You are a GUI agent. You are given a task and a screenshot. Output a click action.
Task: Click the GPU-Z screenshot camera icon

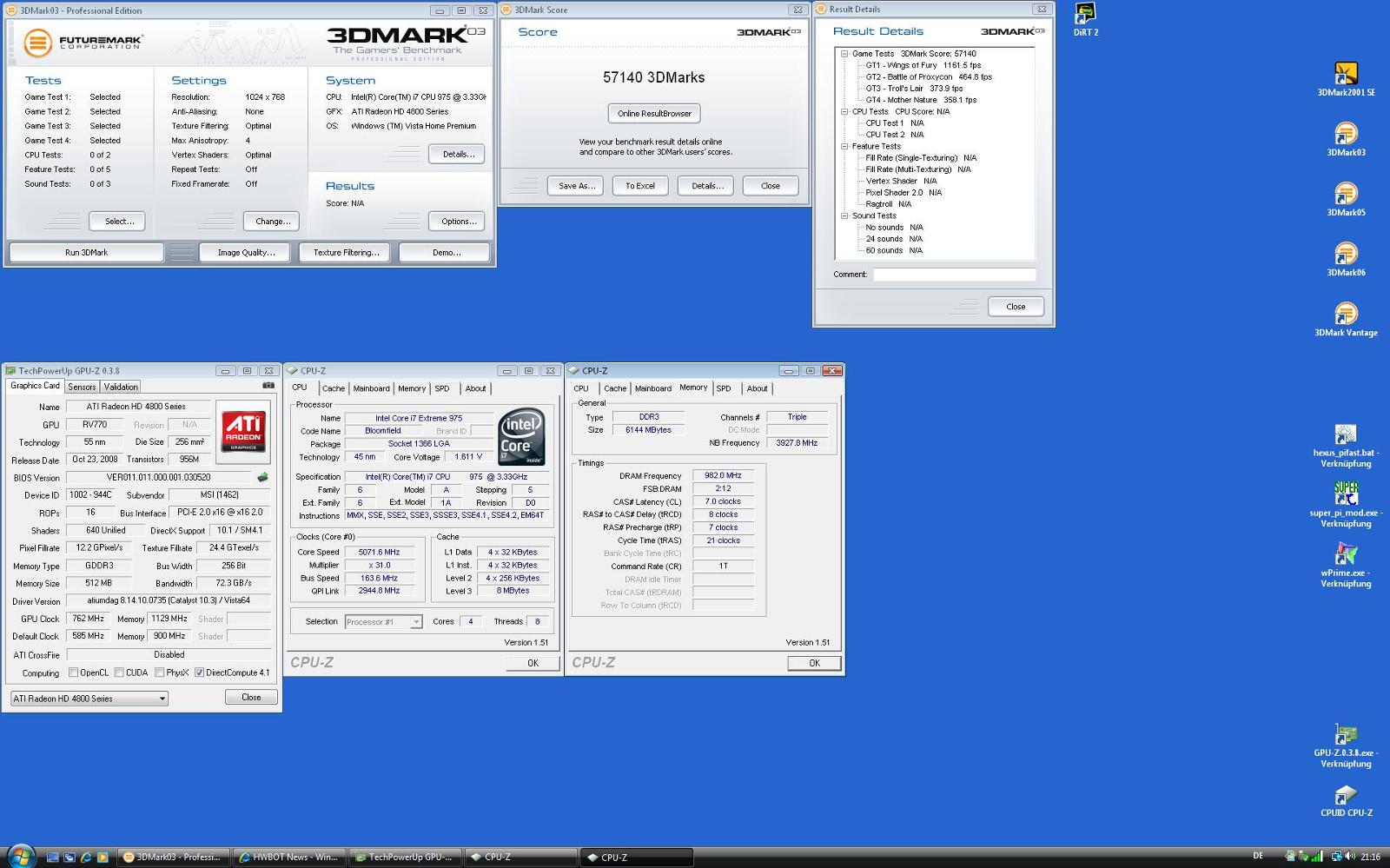[268, 385]
